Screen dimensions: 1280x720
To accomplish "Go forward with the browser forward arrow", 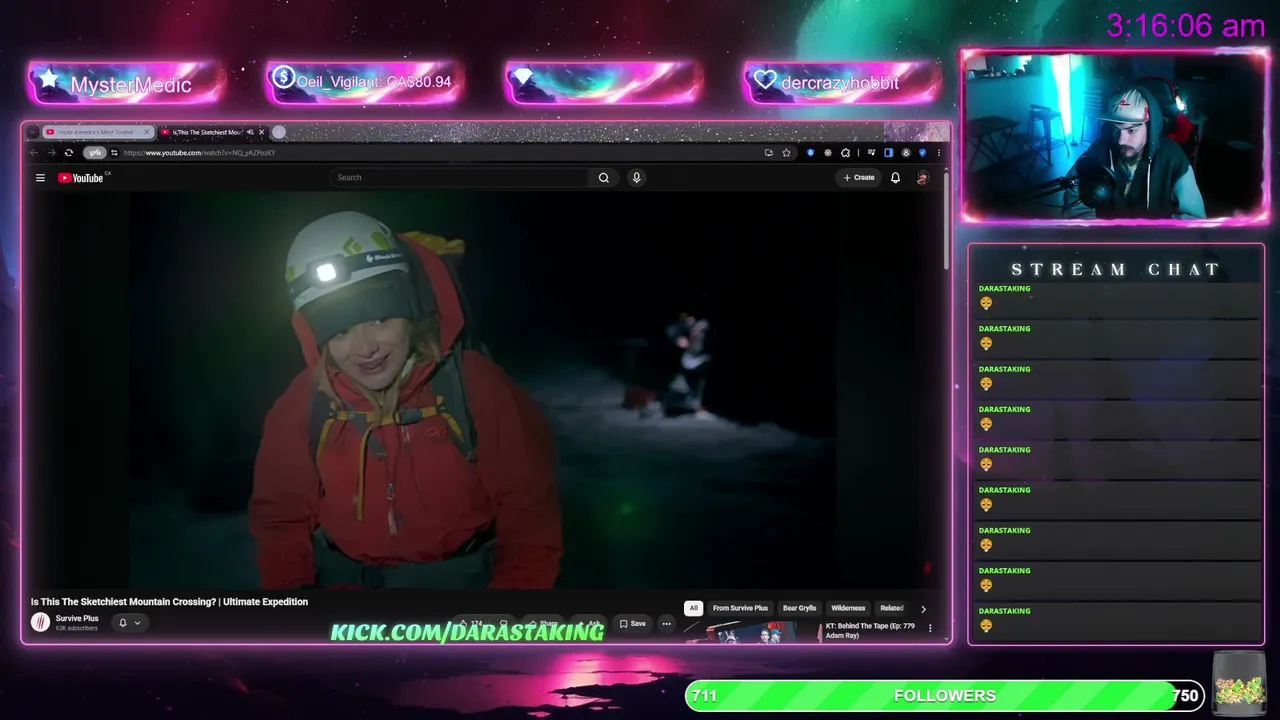I will 51,153.
